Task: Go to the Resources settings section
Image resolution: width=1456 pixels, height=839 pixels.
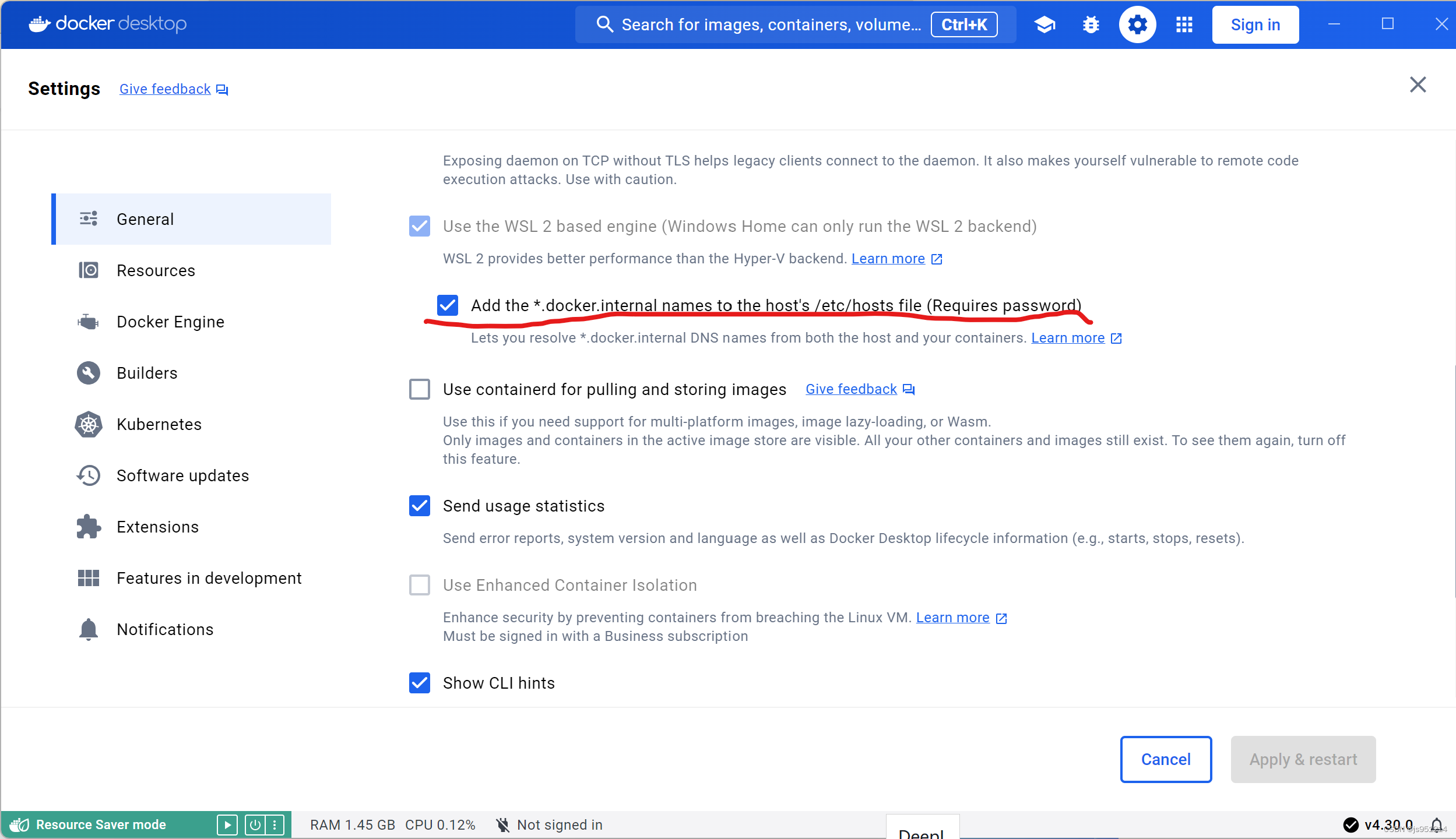Action: coord(156,270)
